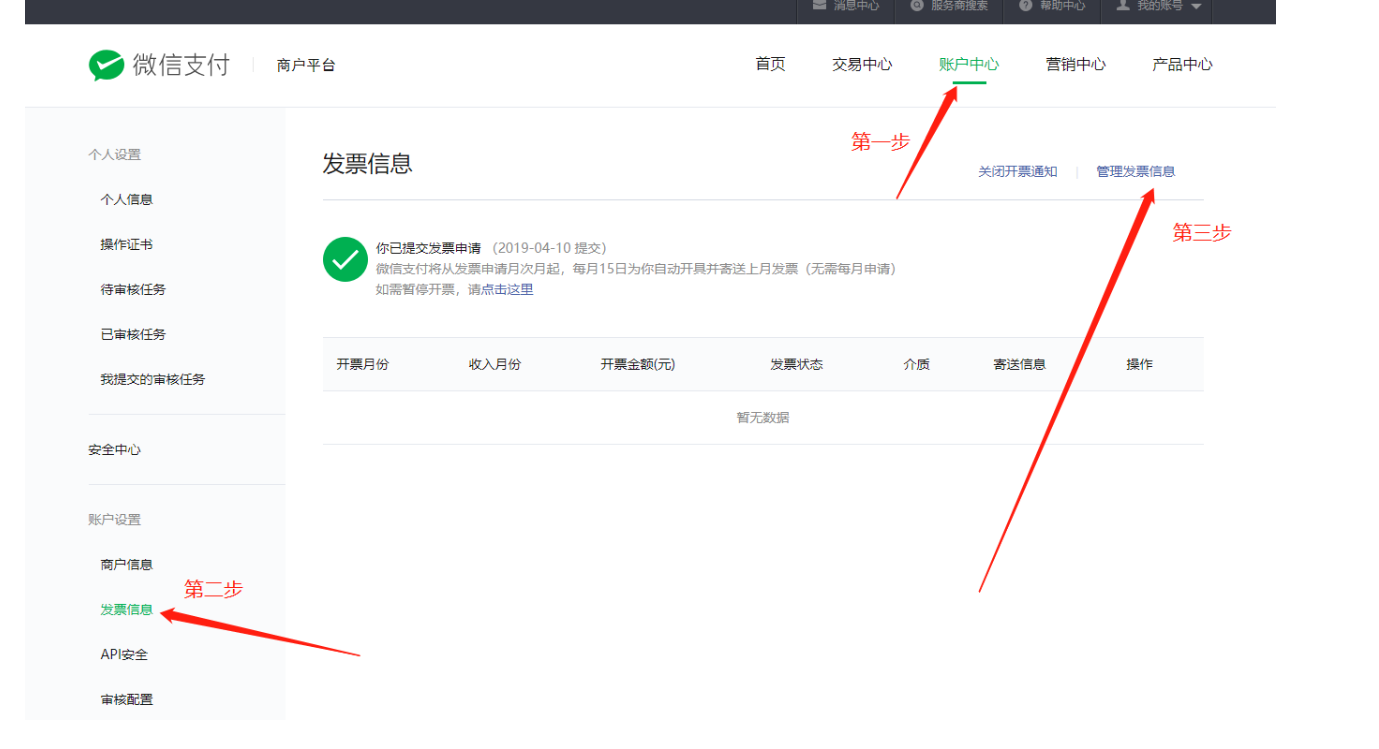Open the 交易中心 navigation tab
Image resolution: width=1379 pixels, height=749 pixels.
[x=862, y=64]
